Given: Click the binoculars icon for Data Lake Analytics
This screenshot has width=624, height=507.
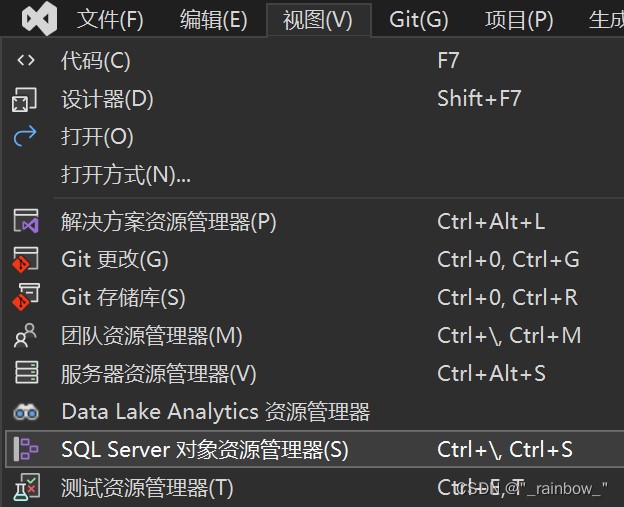Looking at the screenshot, I should point(25,412).
